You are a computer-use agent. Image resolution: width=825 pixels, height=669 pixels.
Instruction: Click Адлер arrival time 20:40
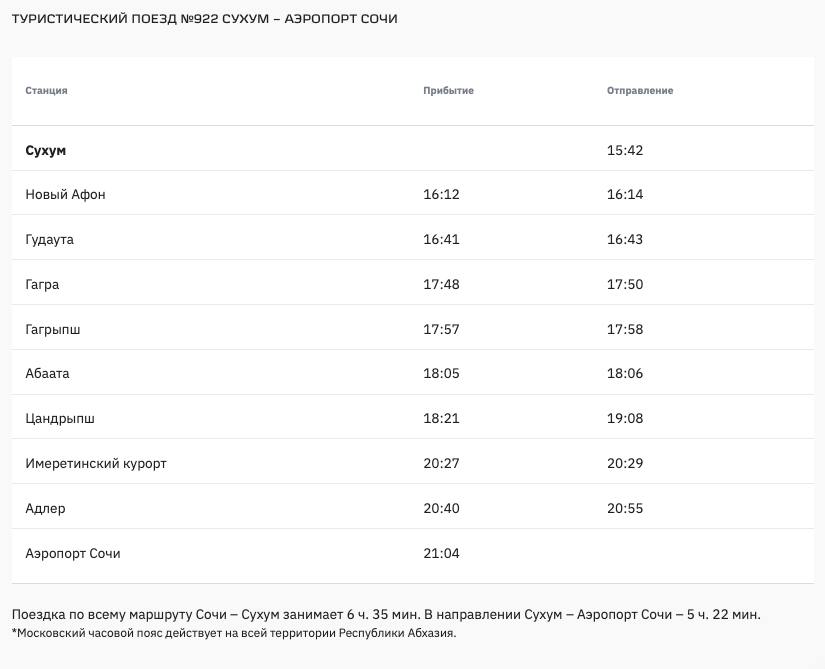pos(441,508)
